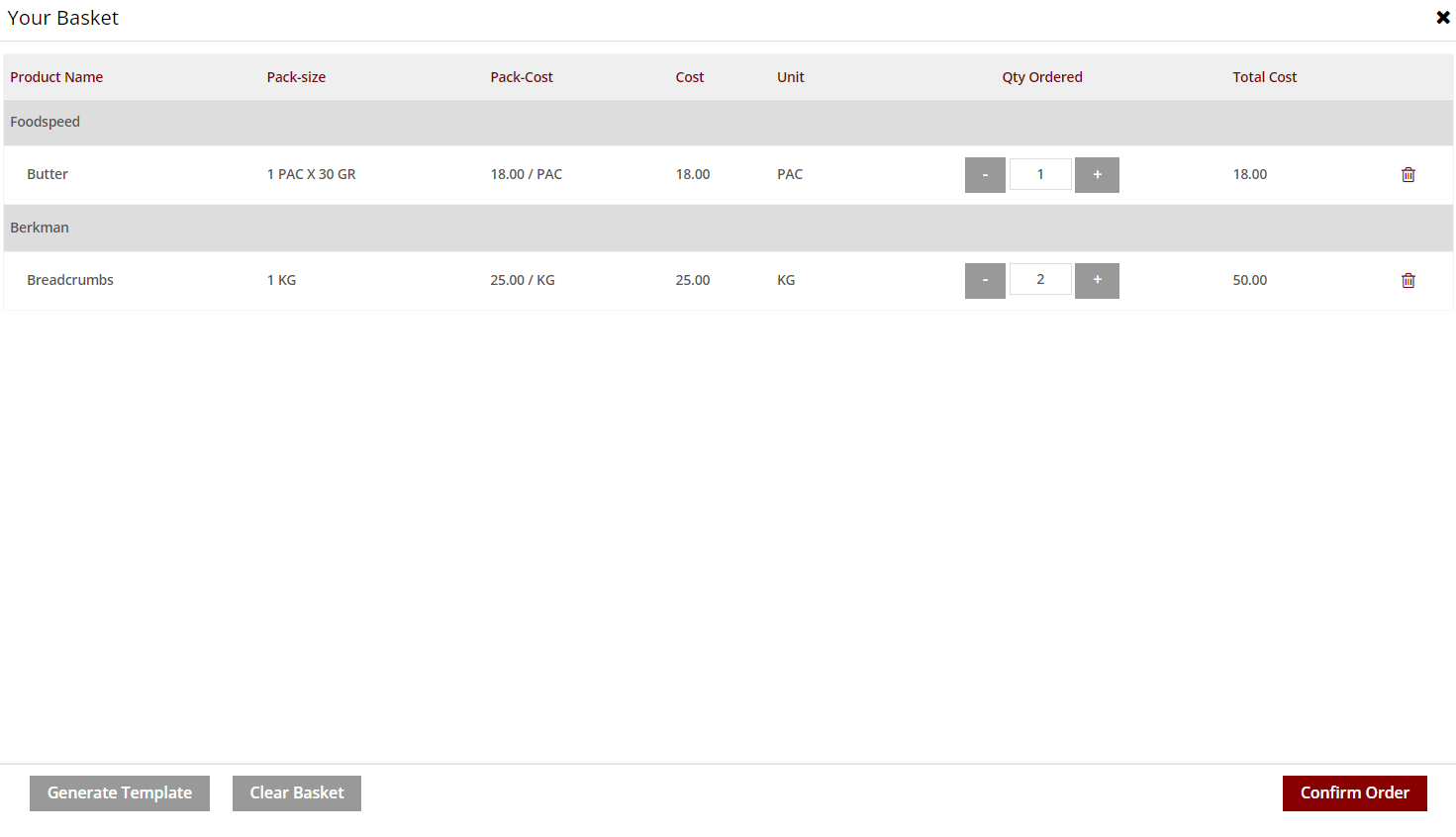This screenshot has width=1456, height=837.
Task: Click the Pack-size column header
Action: pyautogui.click(x=296, y=77)
